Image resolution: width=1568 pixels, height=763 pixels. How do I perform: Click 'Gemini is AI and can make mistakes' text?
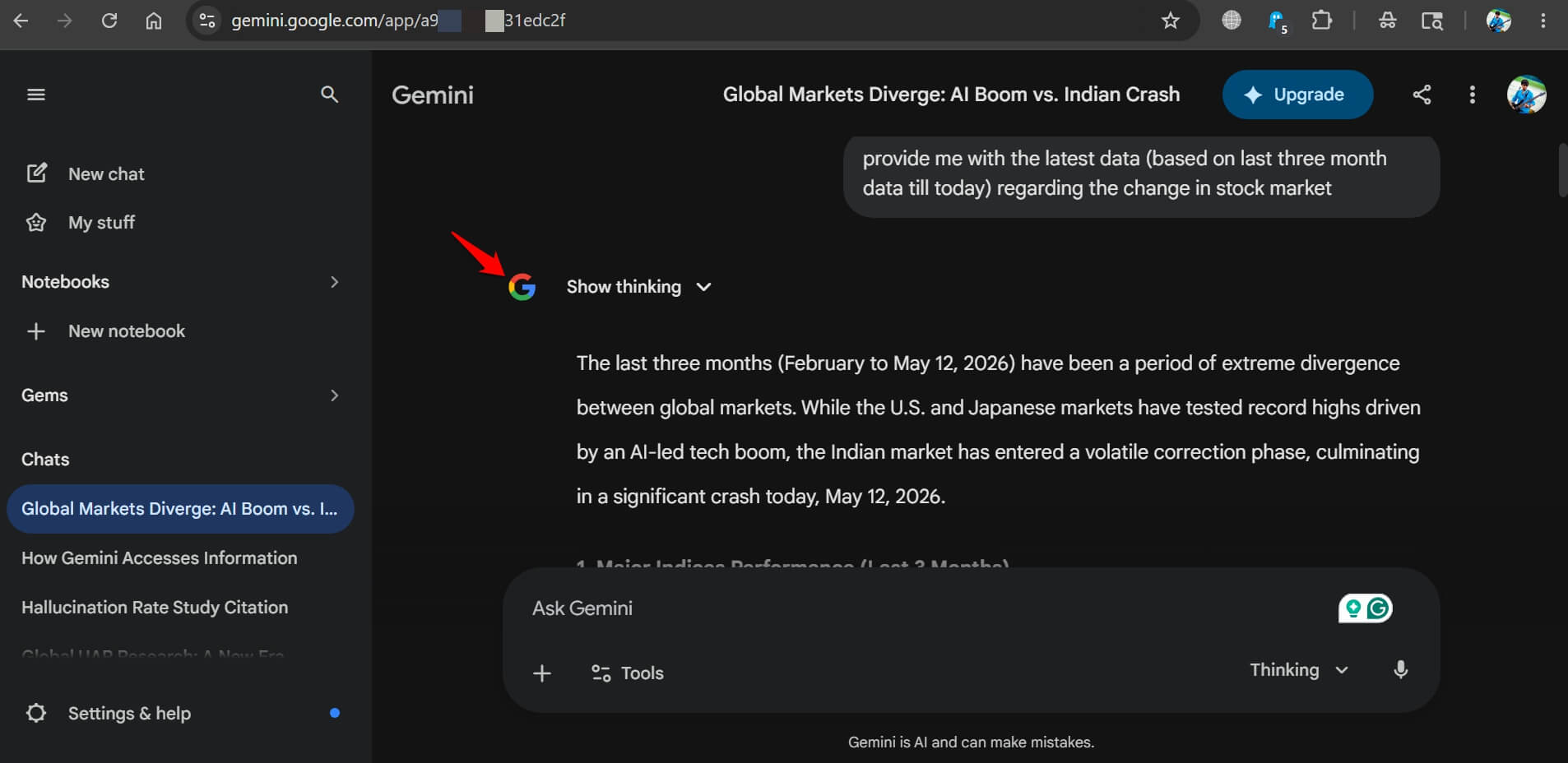pos(971,742)
